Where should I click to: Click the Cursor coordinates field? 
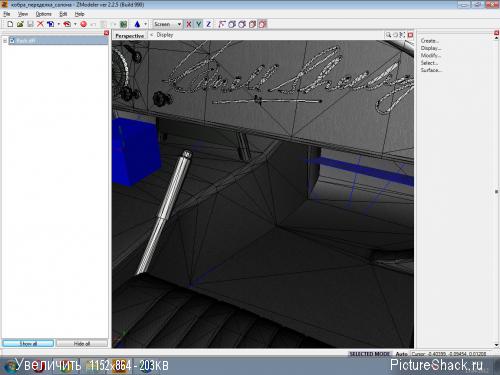[449, 354]
